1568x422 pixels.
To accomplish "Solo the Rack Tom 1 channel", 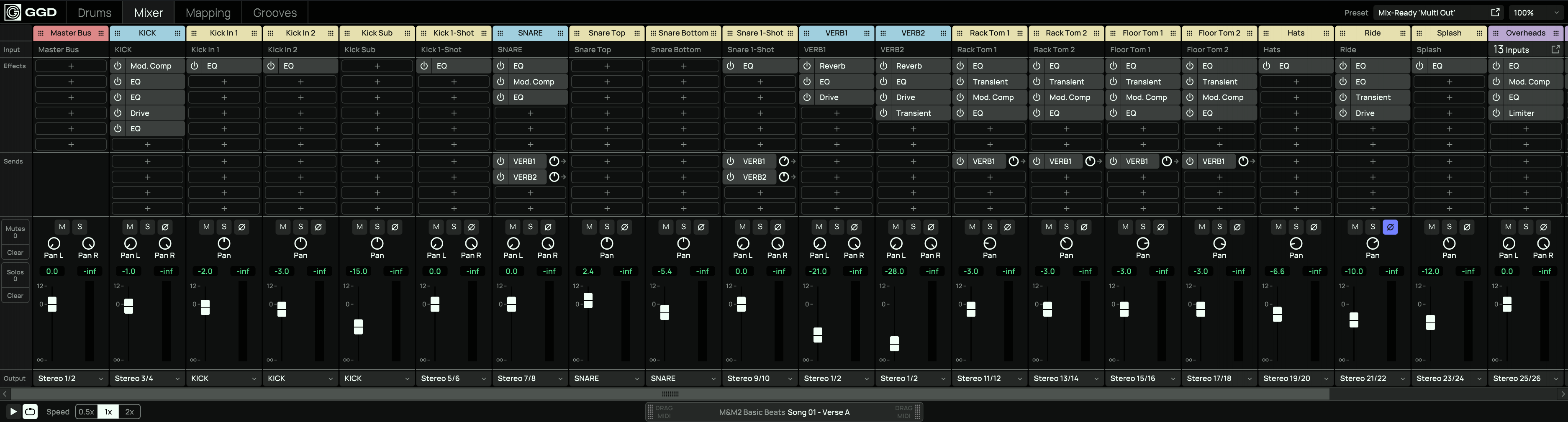I will point(989,227).
